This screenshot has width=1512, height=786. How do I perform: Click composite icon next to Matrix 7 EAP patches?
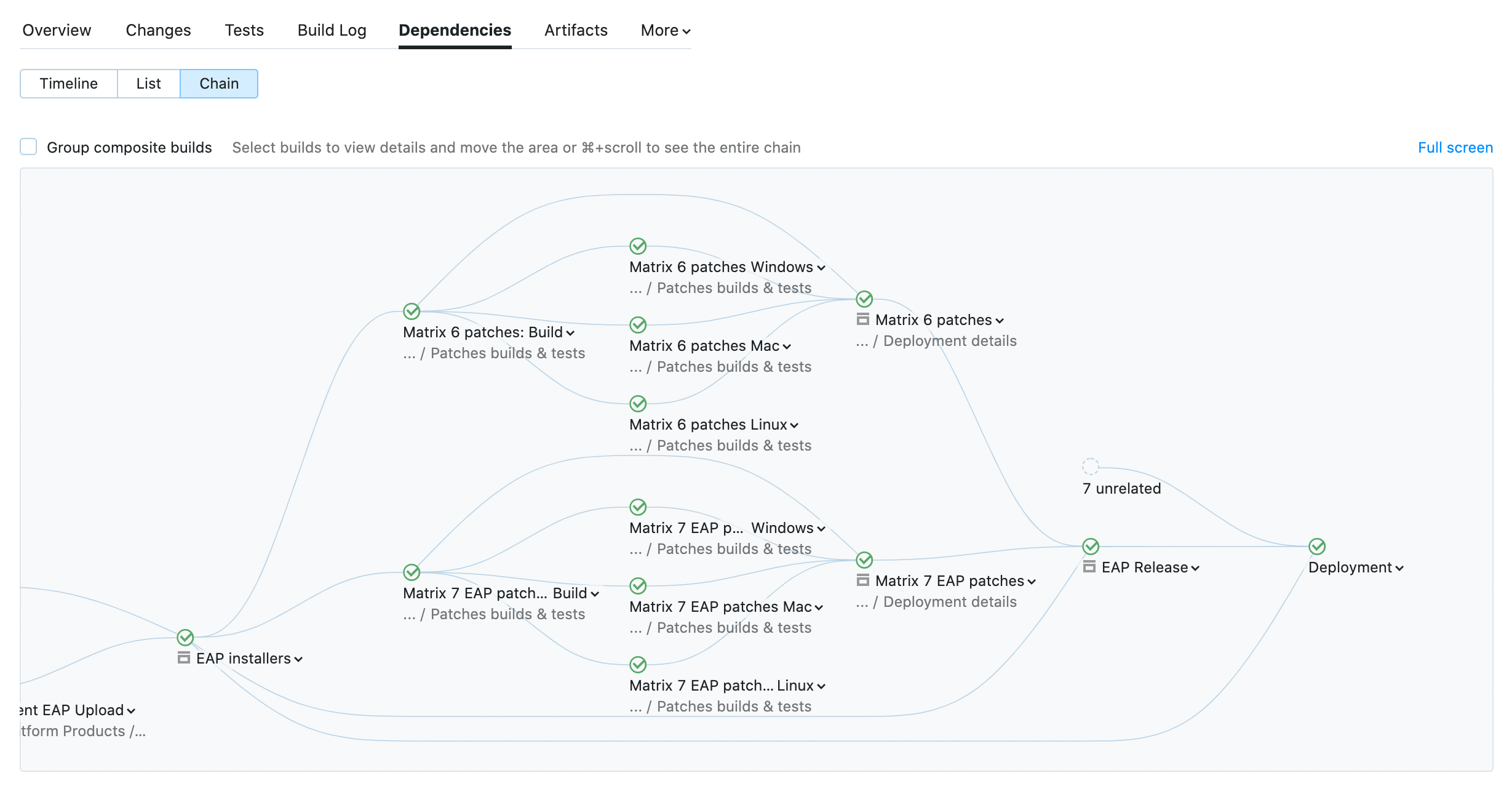click(863, 580)
